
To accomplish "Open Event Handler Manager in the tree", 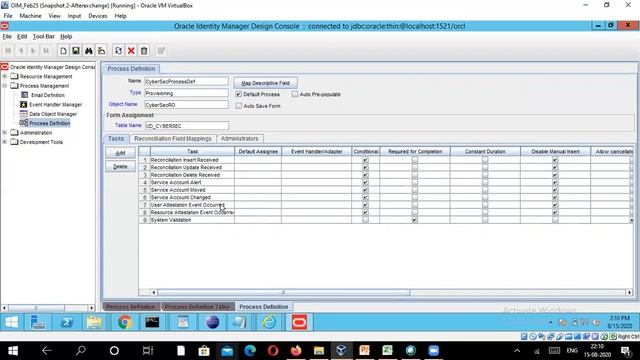I will point(56,104).
